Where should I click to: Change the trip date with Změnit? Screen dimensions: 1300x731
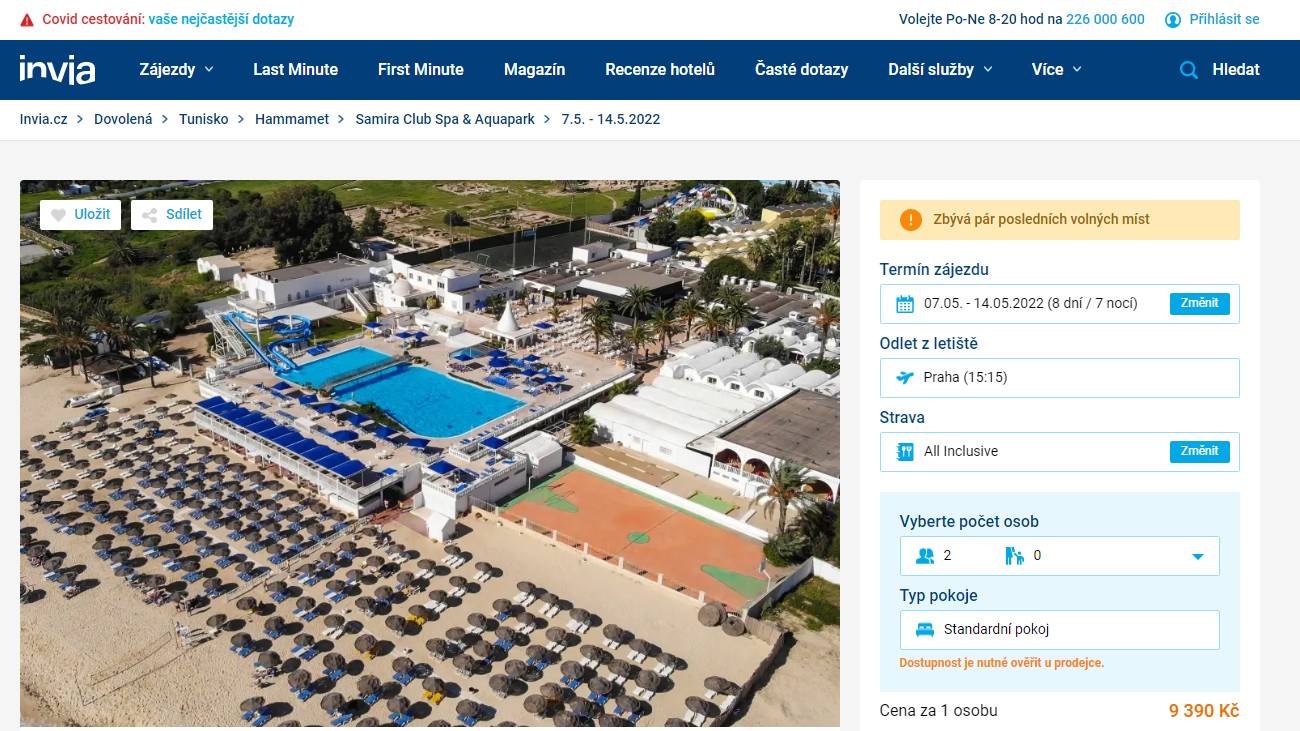(x=1199, y=303)
